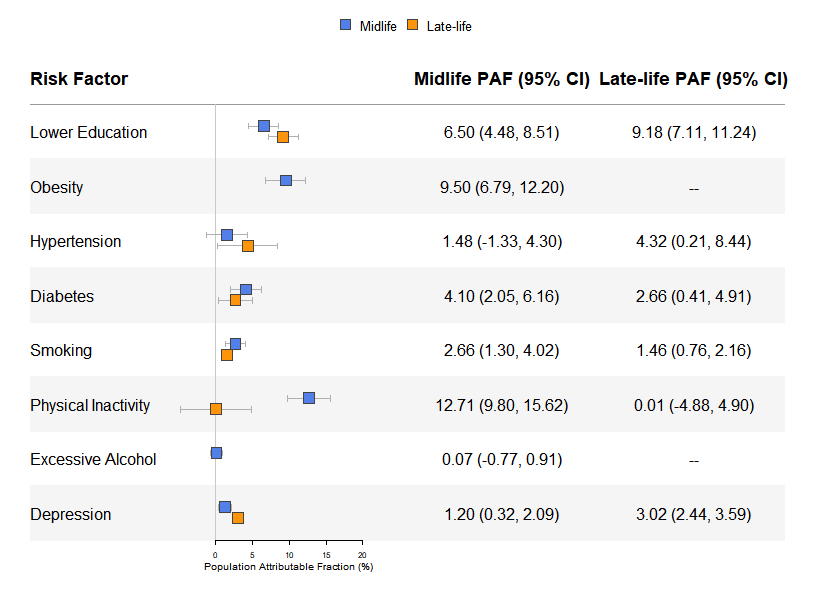Click the Midlife PAF (95% CI) header
Screen dimensions: 815x600
click(501, 79)
